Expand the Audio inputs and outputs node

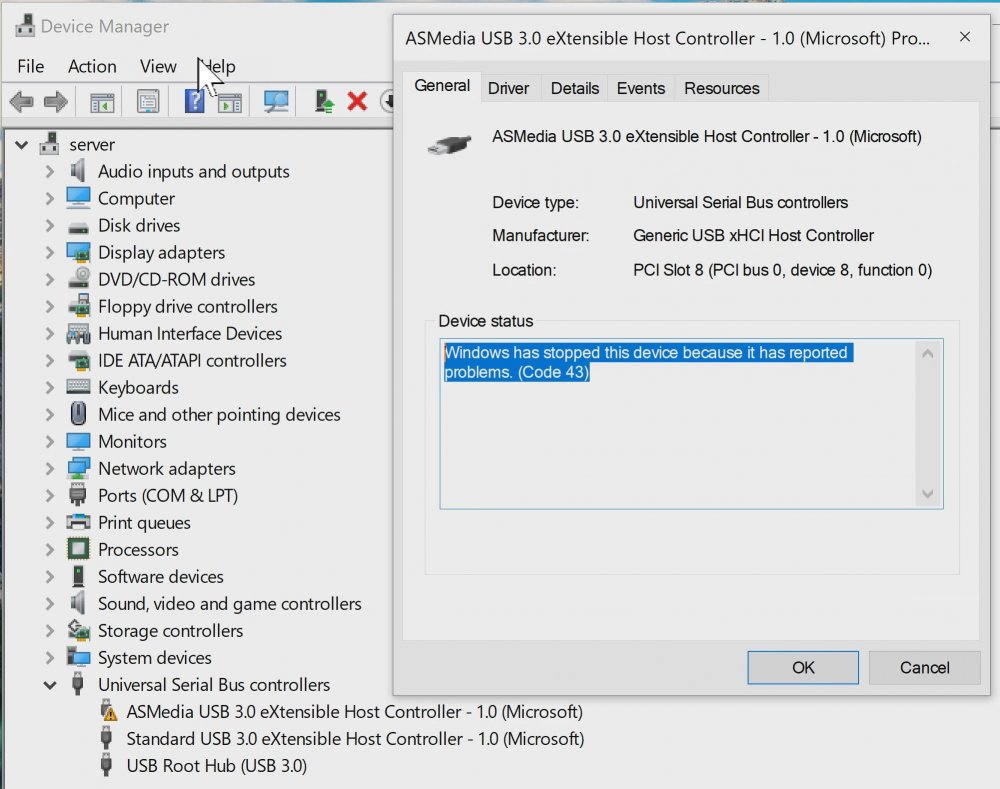point(50,172)
